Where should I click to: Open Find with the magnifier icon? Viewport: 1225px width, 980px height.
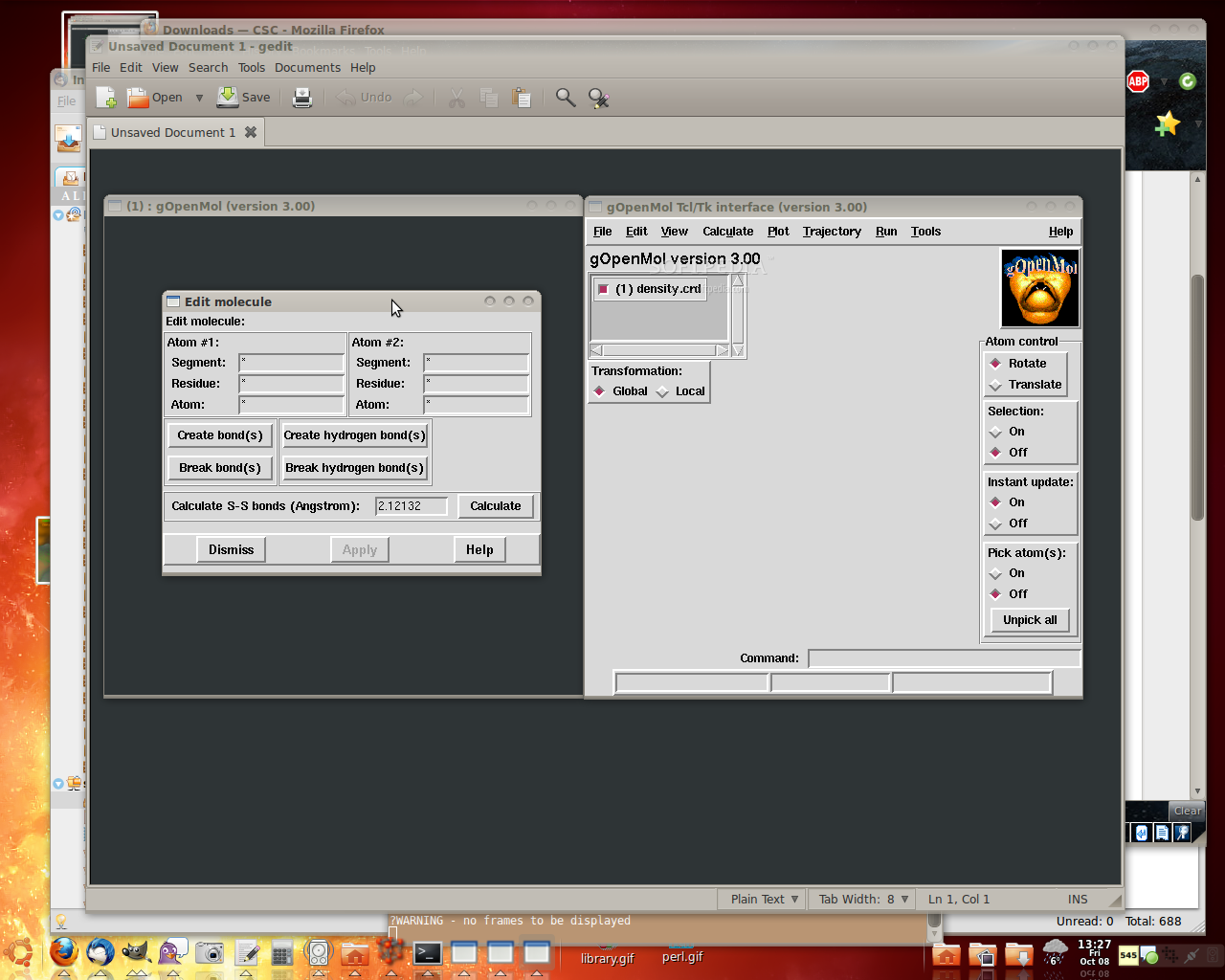(566, 98)
